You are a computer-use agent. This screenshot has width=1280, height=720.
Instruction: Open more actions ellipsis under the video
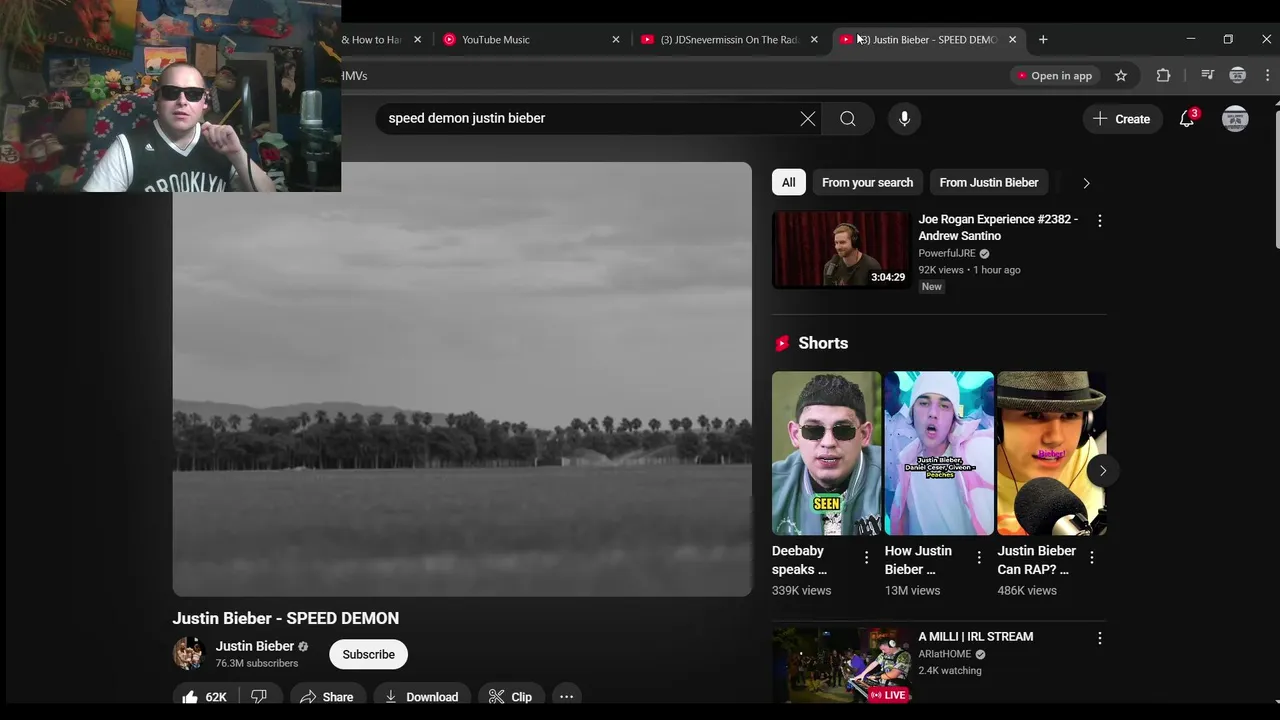566,697
